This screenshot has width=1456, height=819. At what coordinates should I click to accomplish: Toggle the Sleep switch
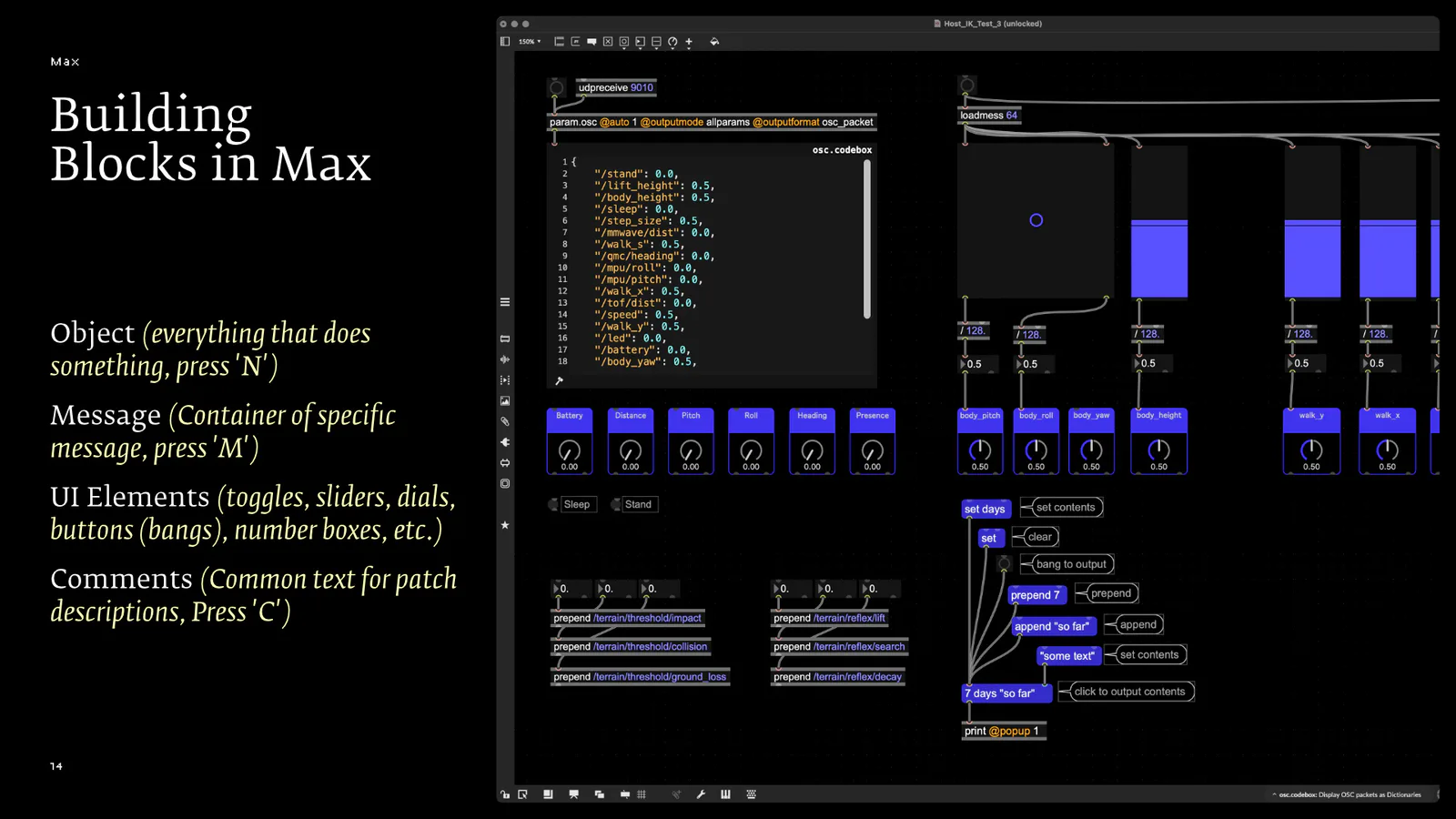tap(553, 504)
